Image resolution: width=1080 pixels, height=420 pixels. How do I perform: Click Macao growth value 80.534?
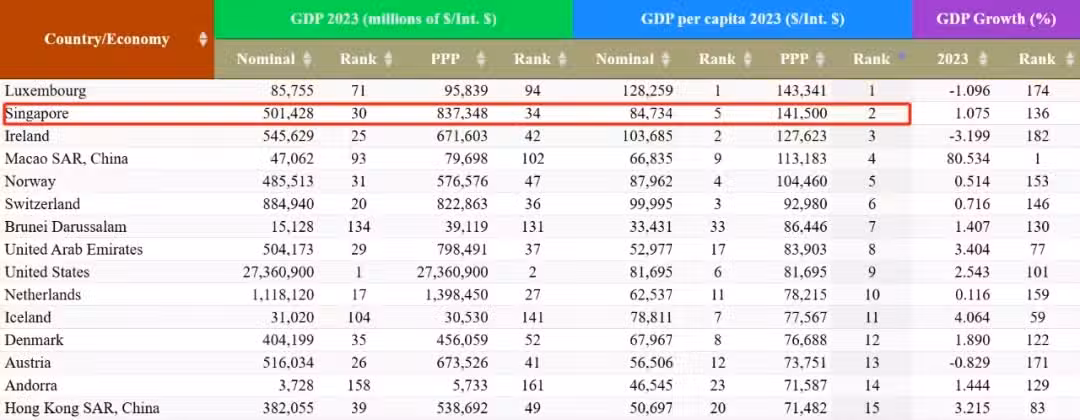click(966, 158)
